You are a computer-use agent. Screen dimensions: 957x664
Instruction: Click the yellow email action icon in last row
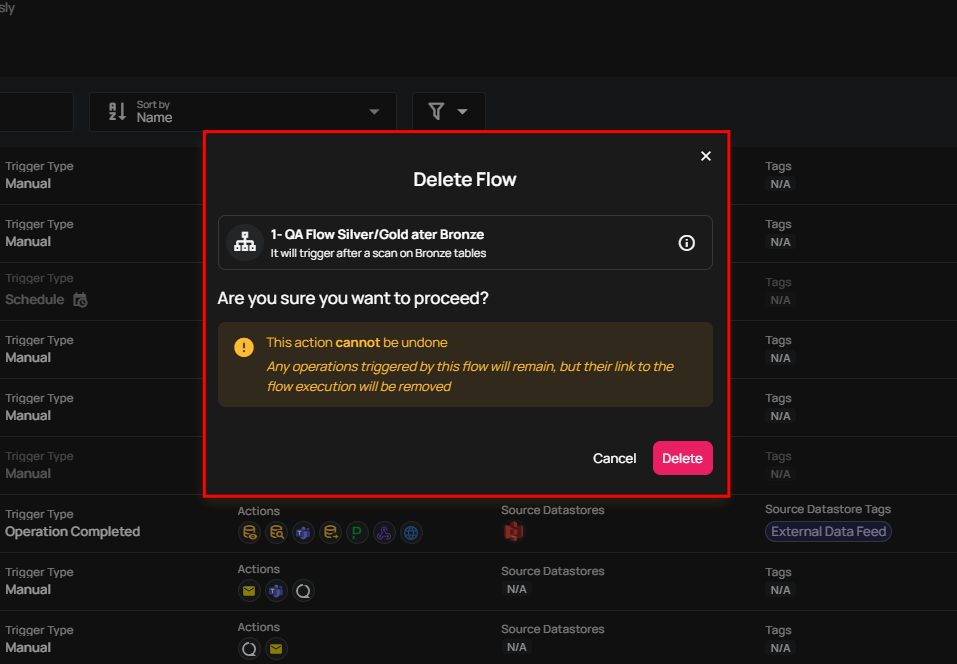pos(276,649)
